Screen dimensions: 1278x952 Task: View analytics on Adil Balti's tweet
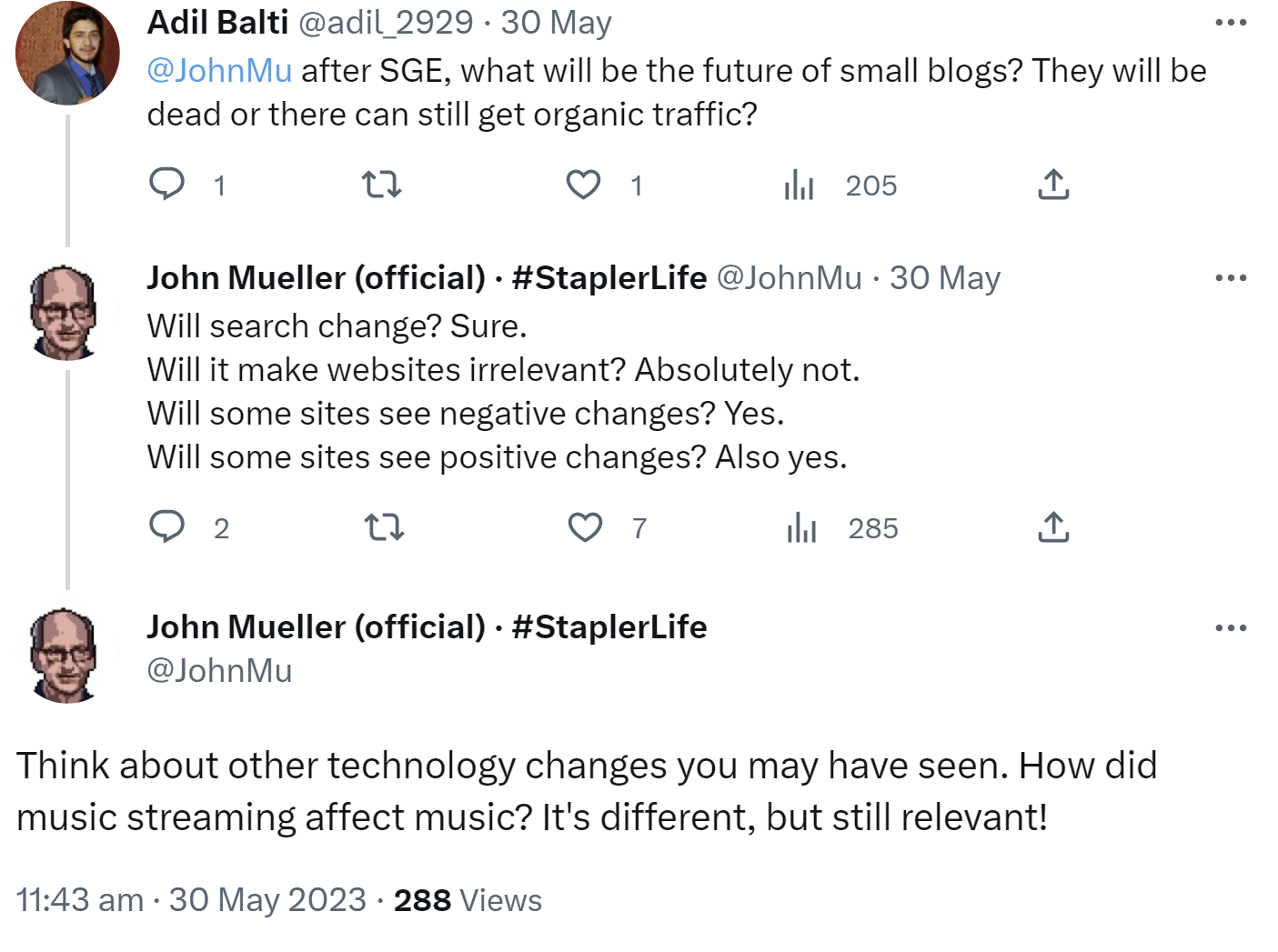click(800, 185)
